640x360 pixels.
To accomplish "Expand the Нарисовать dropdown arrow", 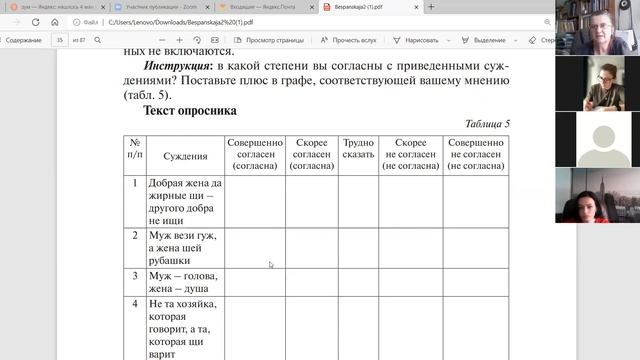I will tap(449, 40).
